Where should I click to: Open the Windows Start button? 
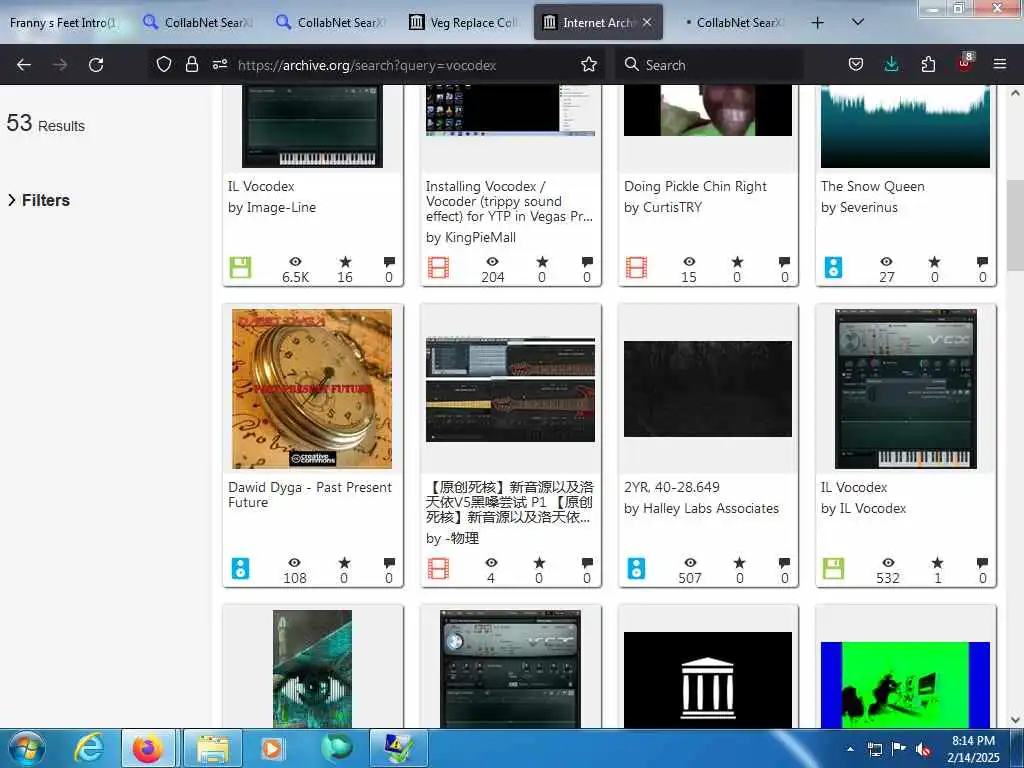tap(26, 748)
